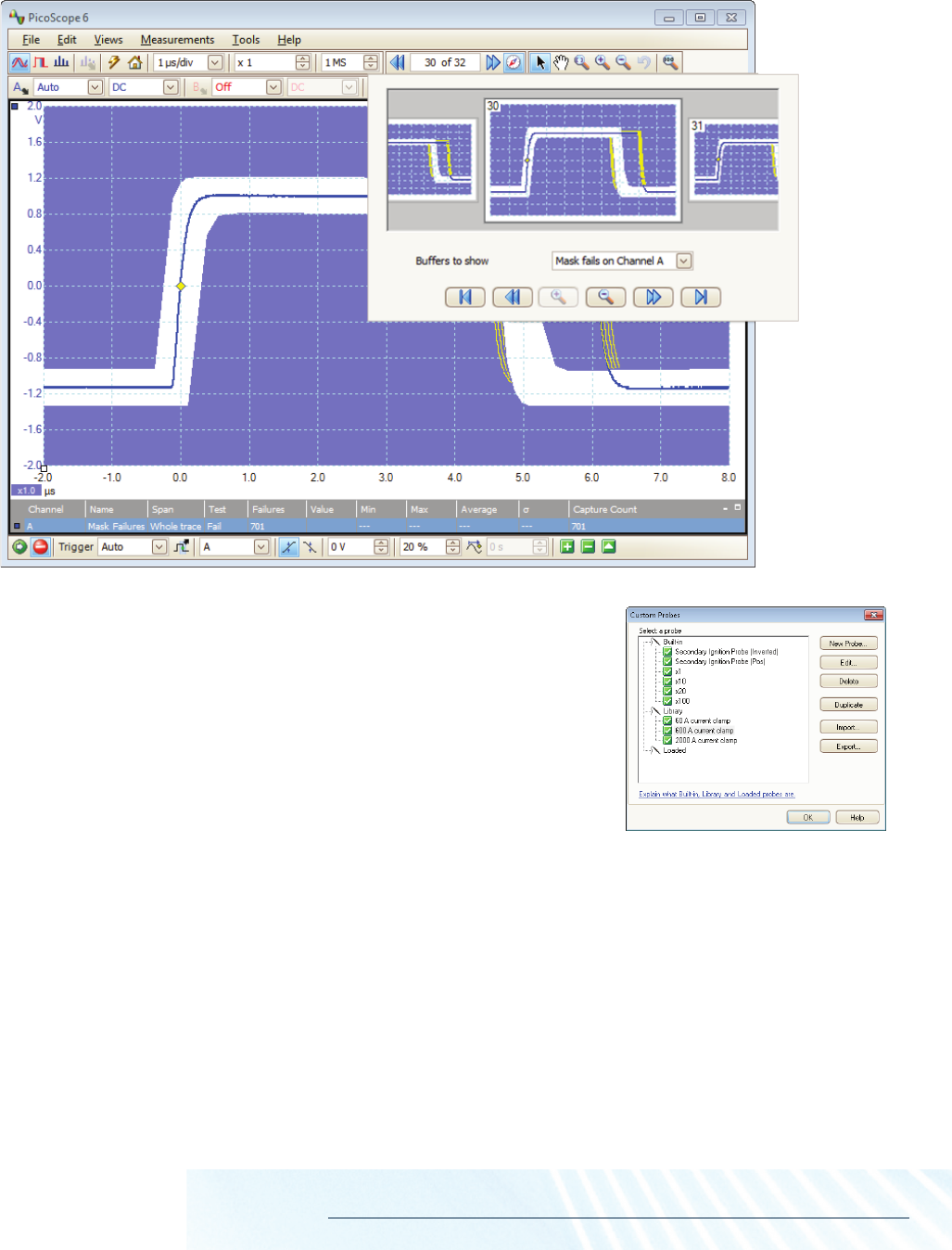Select buffer 30 thumbnail in navigator
Viewport: 952px width, 1250px height.
pyautogui.click(x=583, y=160)
